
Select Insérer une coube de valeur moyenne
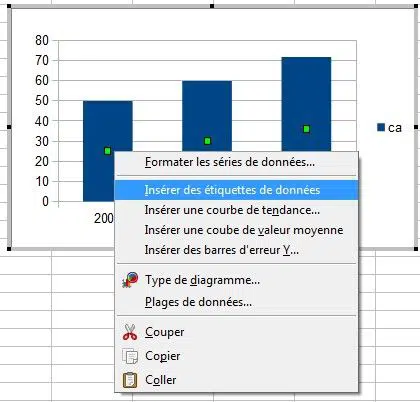(x=244, y=230)
